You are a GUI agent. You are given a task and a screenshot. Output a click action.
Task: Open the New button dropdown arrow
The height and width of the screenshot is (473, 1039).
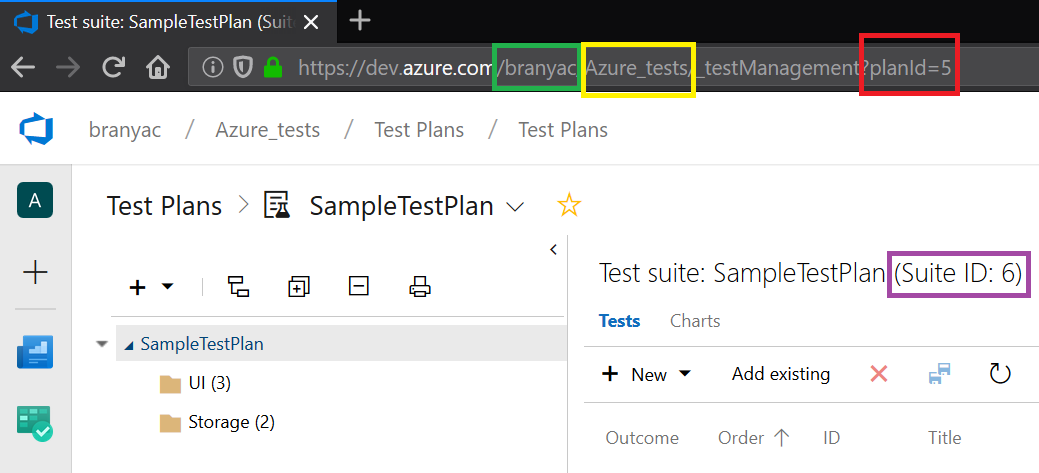tap(685, 374)
